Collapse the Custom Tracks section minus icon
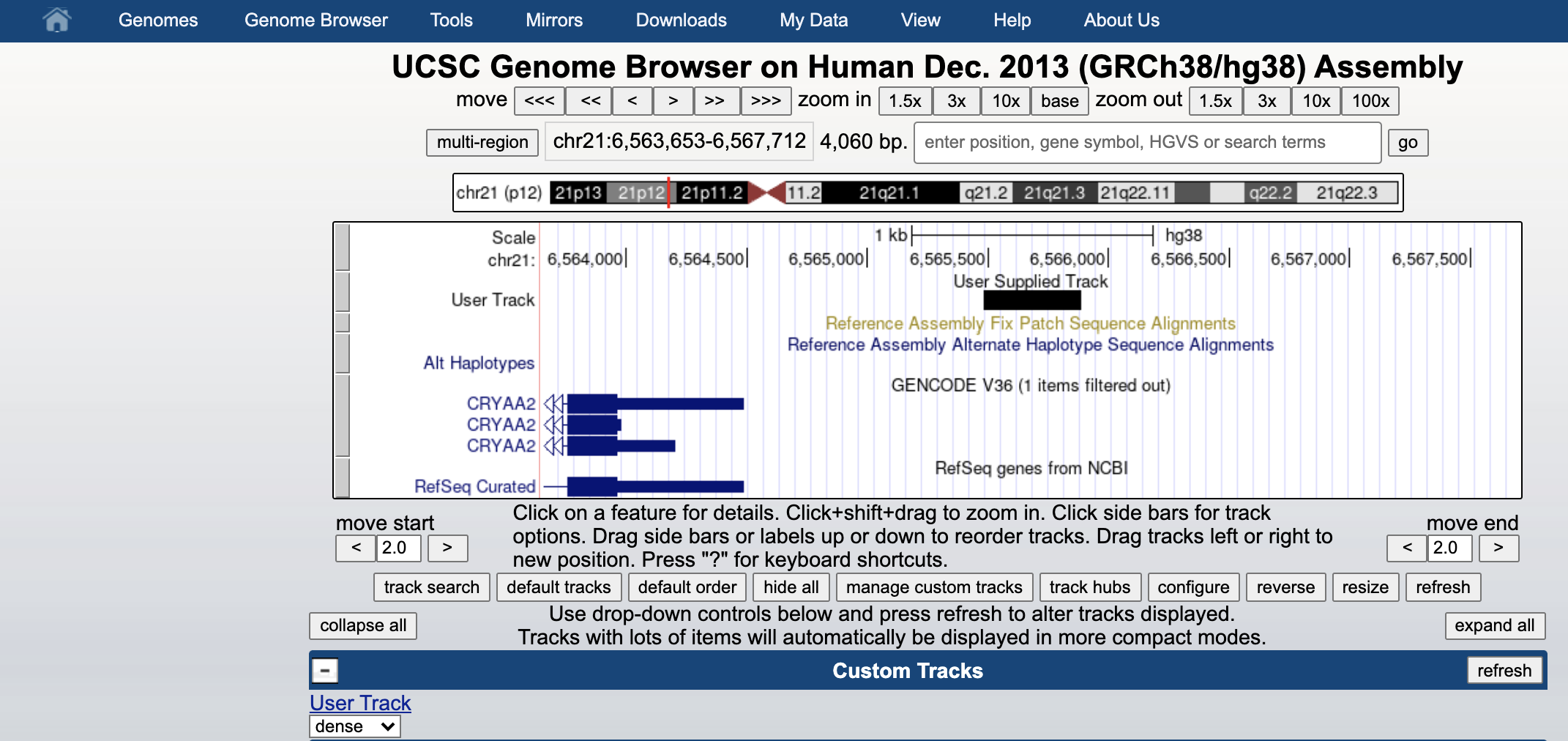 coord(325,671)
